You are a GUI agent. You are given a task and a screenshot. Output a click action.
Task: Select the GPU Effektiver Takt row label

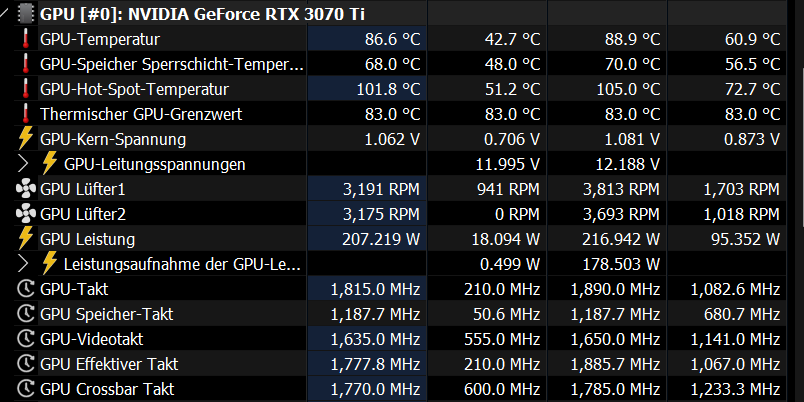109,365
